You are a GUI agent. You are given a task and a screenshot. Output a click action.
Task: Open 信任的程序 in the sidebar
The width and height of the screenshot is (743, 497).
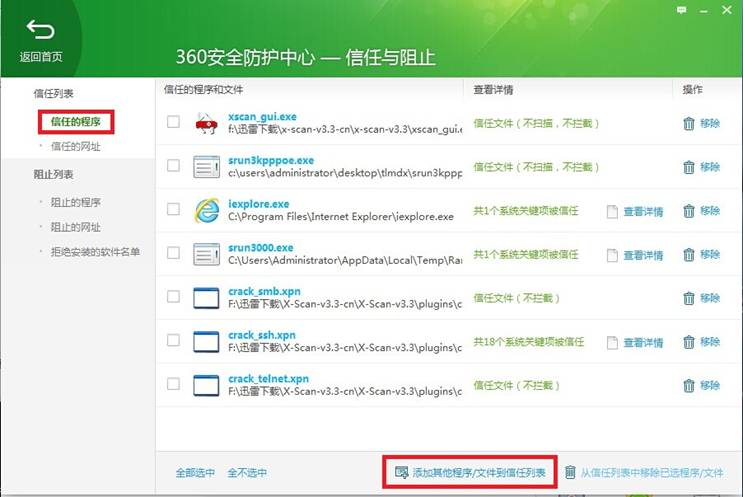coord(76,122)
